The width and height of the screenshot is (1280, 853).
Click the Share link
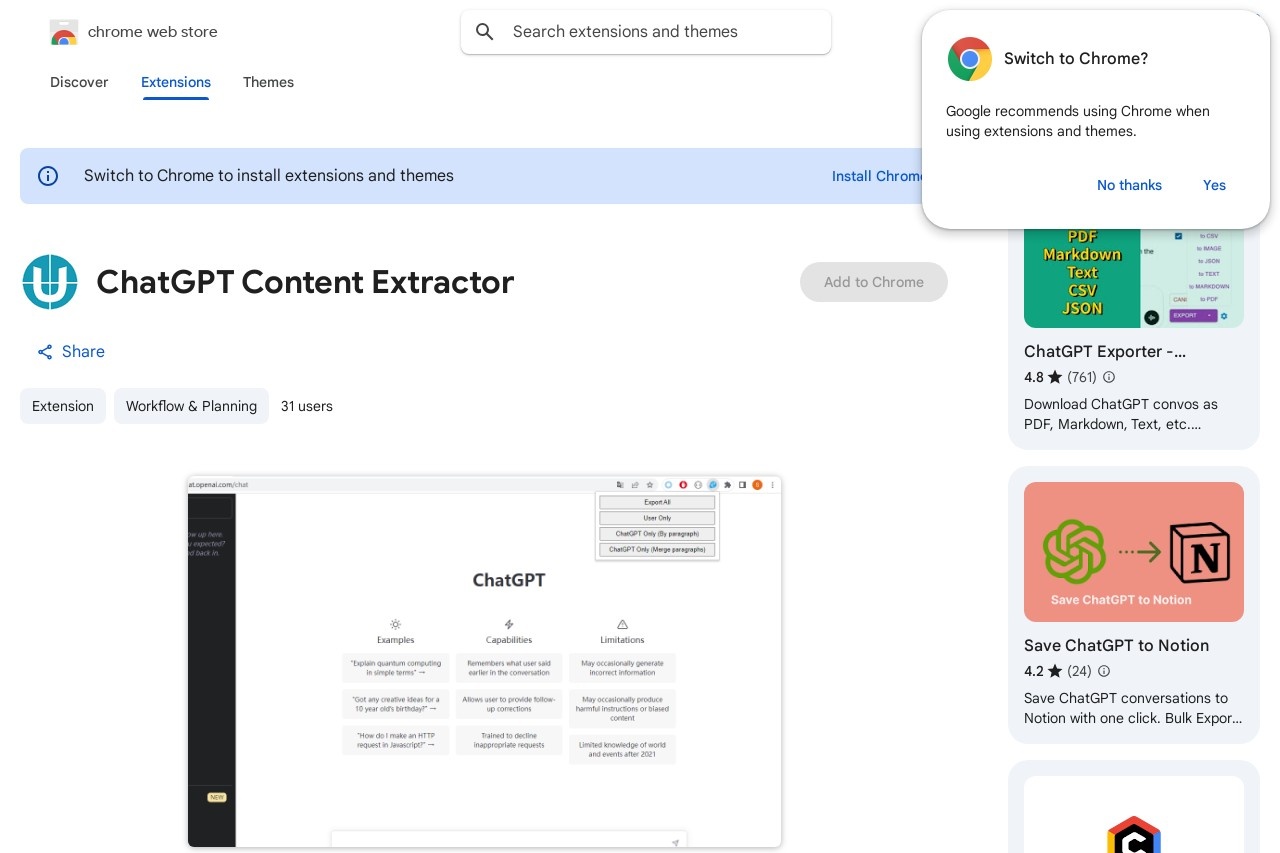coord(71,352)
